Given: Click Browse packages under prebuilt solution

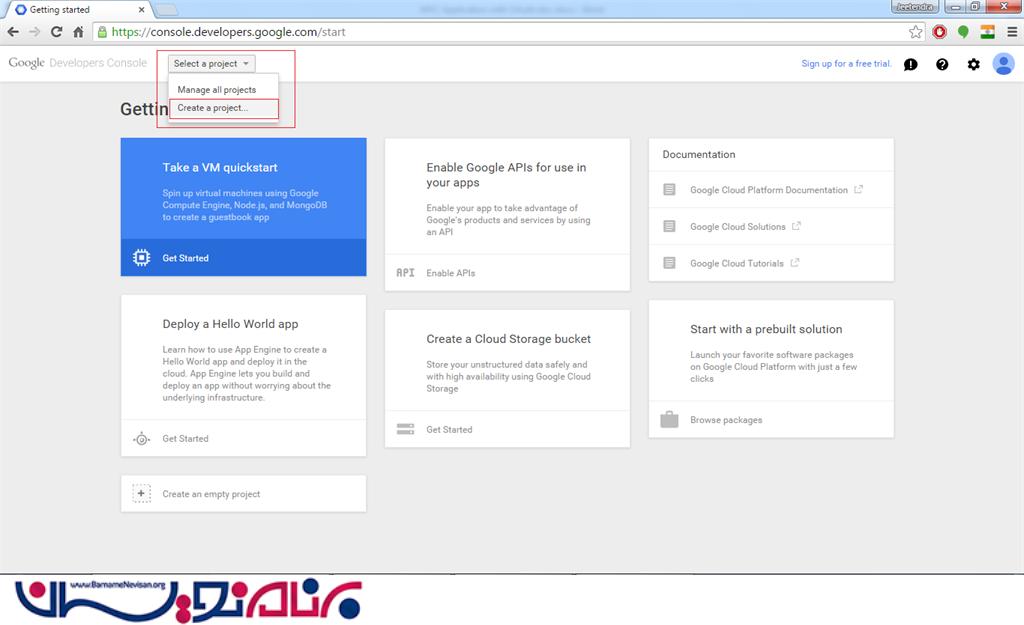Looking at the screenshot, I should (x=726, y=420).
